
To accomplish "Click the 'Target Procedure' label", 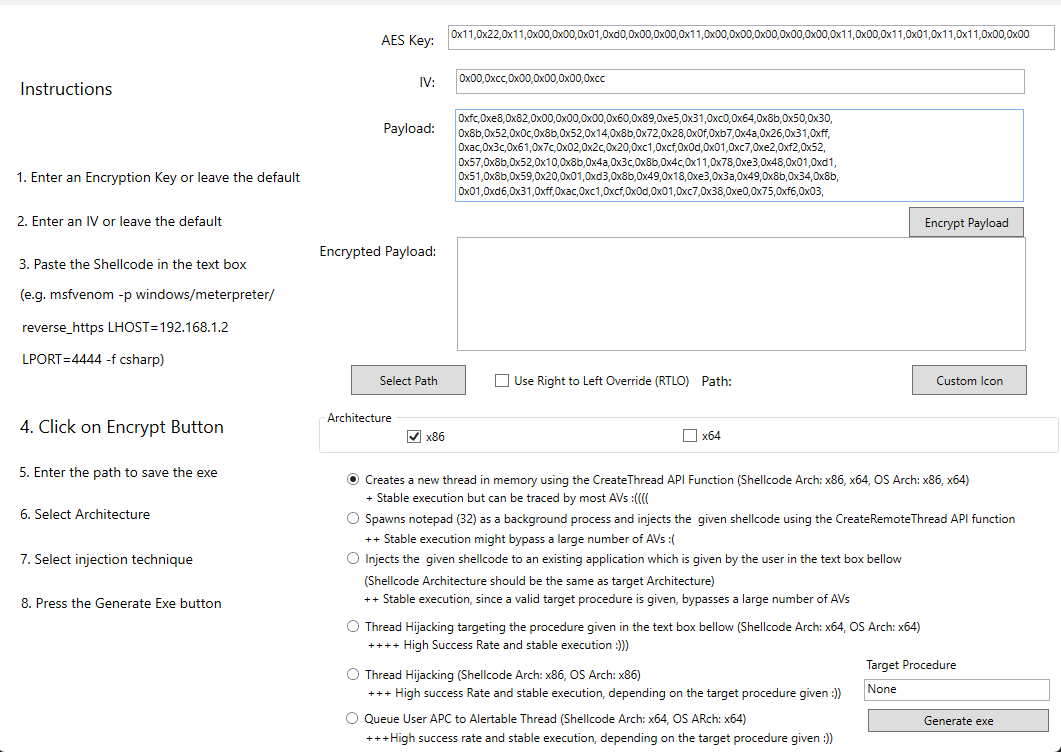I will pos(911,665).
